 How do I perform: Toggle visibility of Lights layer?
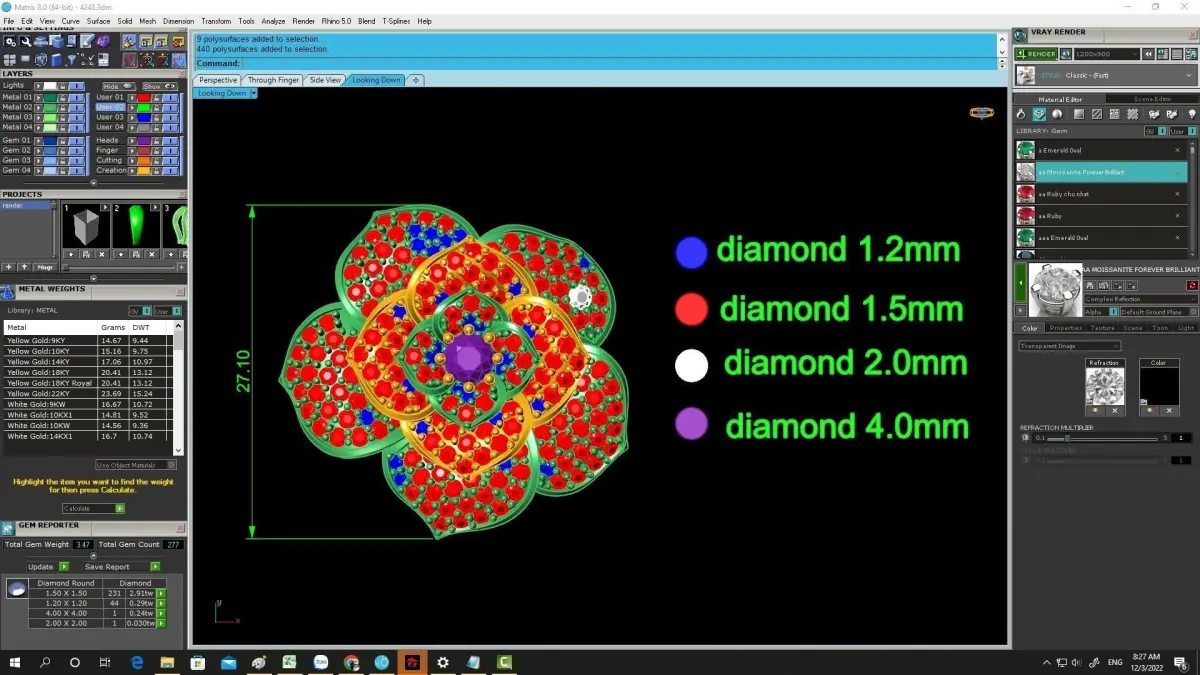click(x=76, y=86)
